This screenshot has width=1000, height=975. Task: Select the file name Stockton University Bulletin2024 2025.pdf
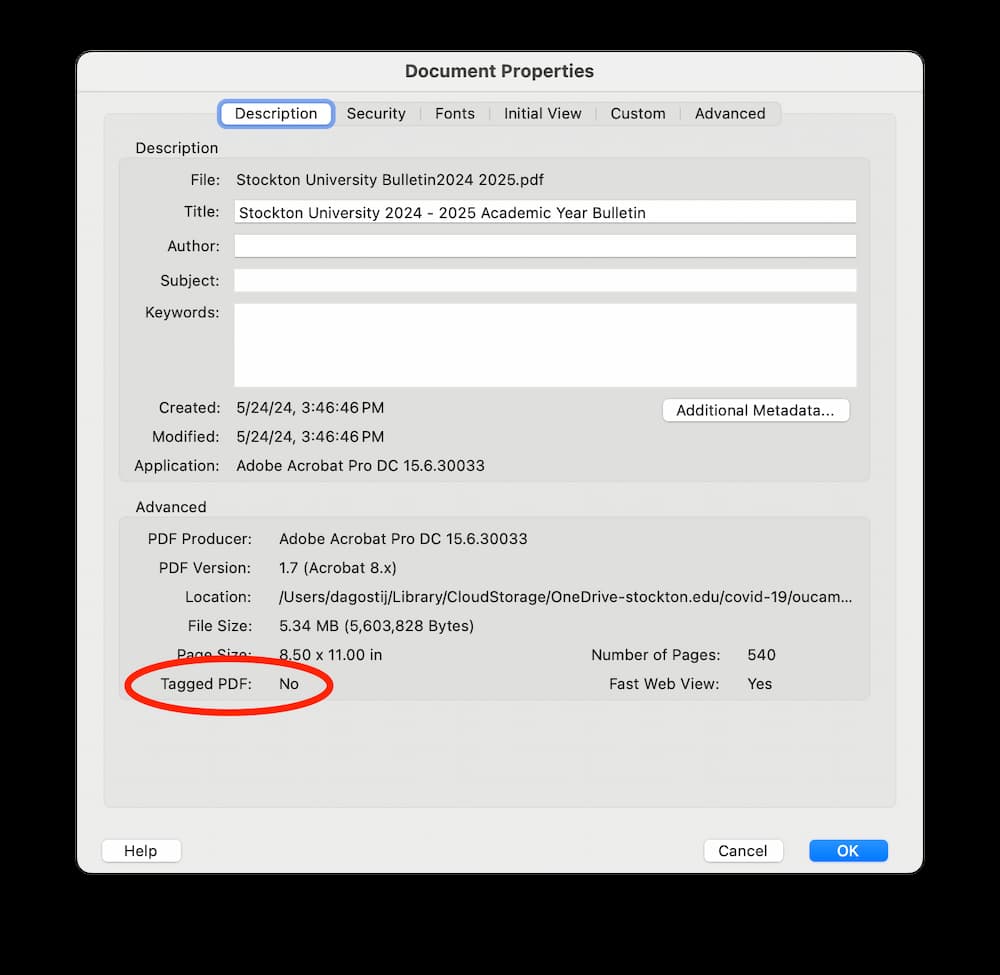(x=390, y=180)
